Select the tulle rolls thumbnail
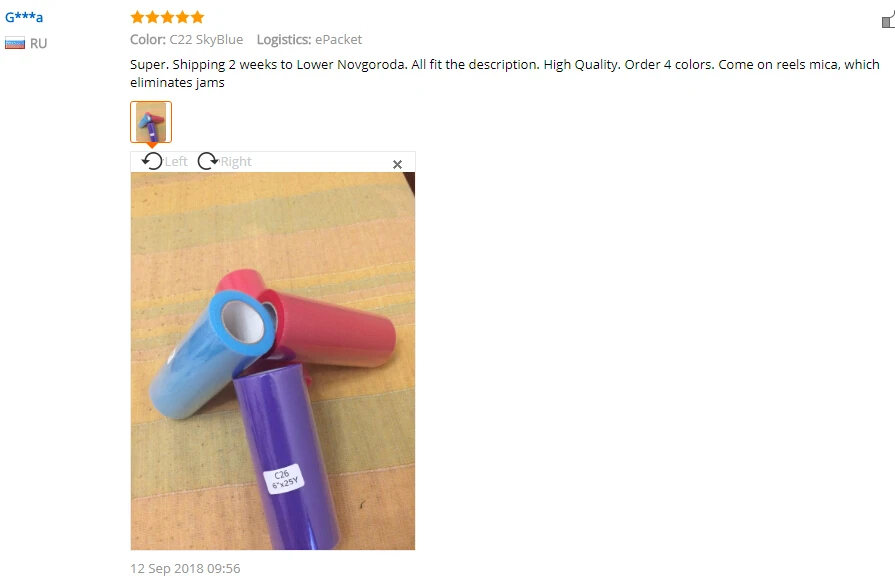The width and height of the screenshot is (895, 578). (x=151, y=122)
